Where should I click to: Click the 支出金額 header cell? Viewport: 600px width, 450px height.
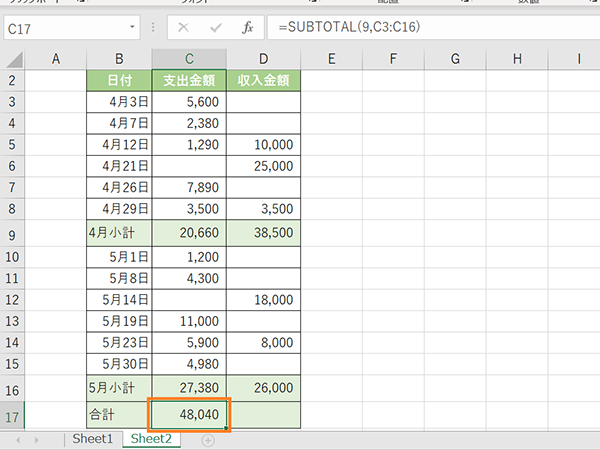[189, 80]
